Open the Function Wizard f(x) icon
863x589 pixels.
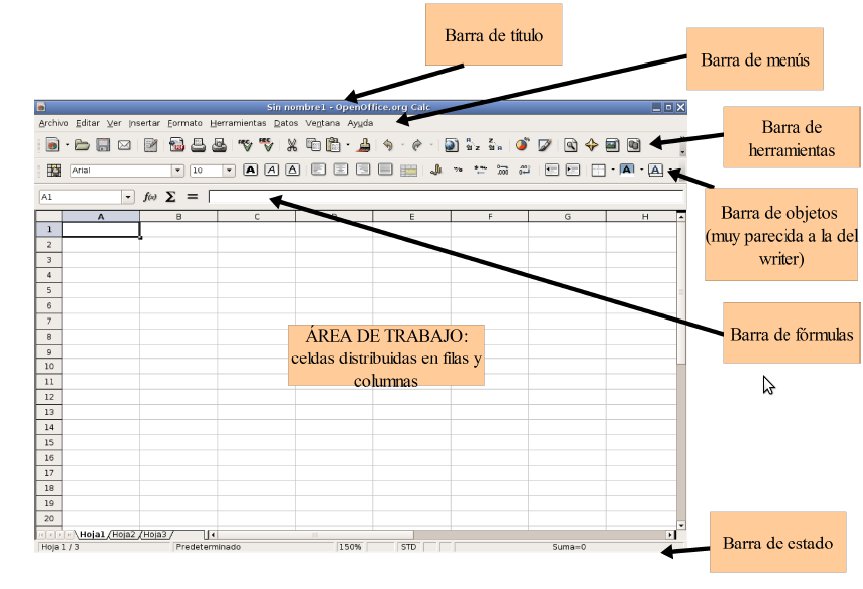pos(150,197)
